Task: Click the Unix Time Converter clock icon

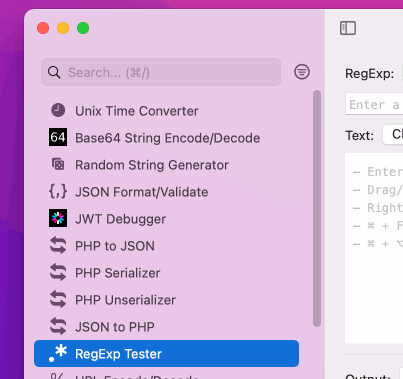Action: pyautogui.click(x=58, y=110)
